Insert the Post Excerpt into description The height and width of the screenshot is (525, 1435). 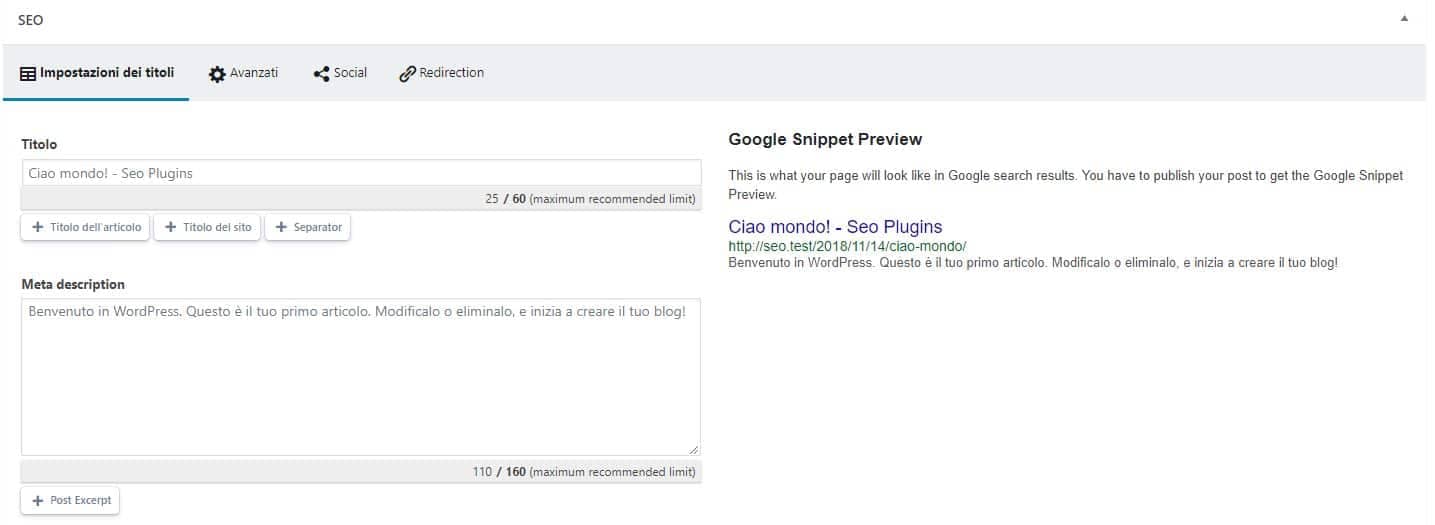pos(70,501)
